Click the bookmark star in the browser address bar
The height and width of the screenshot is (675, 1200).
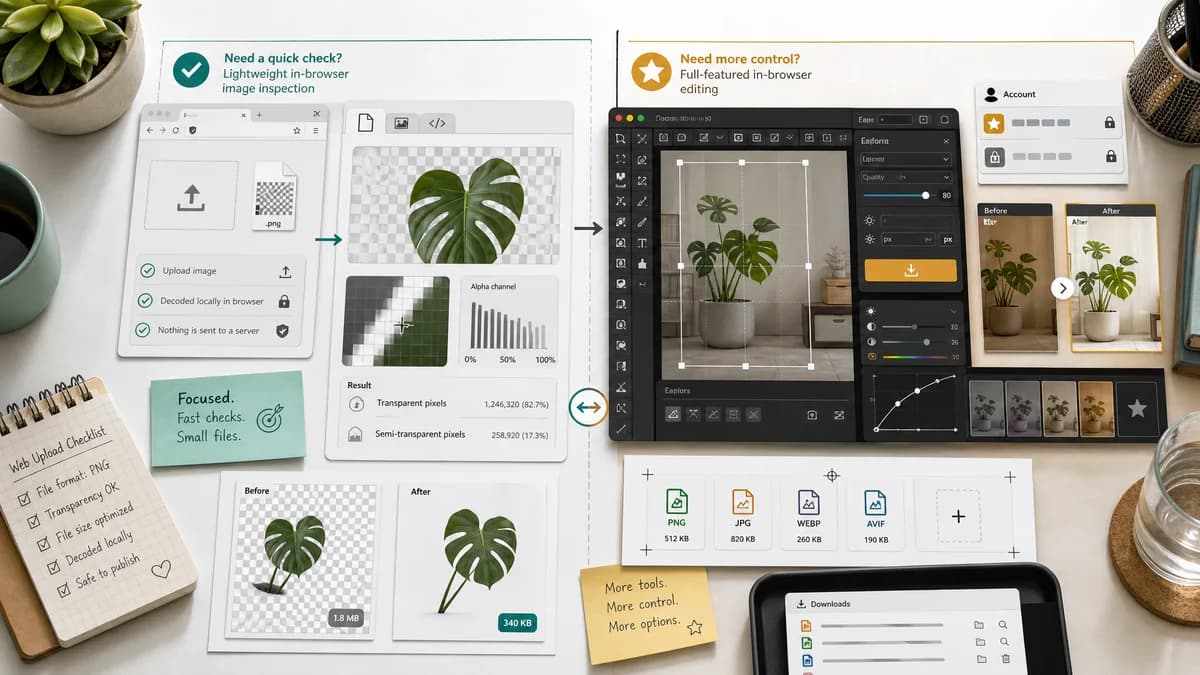[x=297, y=131]
